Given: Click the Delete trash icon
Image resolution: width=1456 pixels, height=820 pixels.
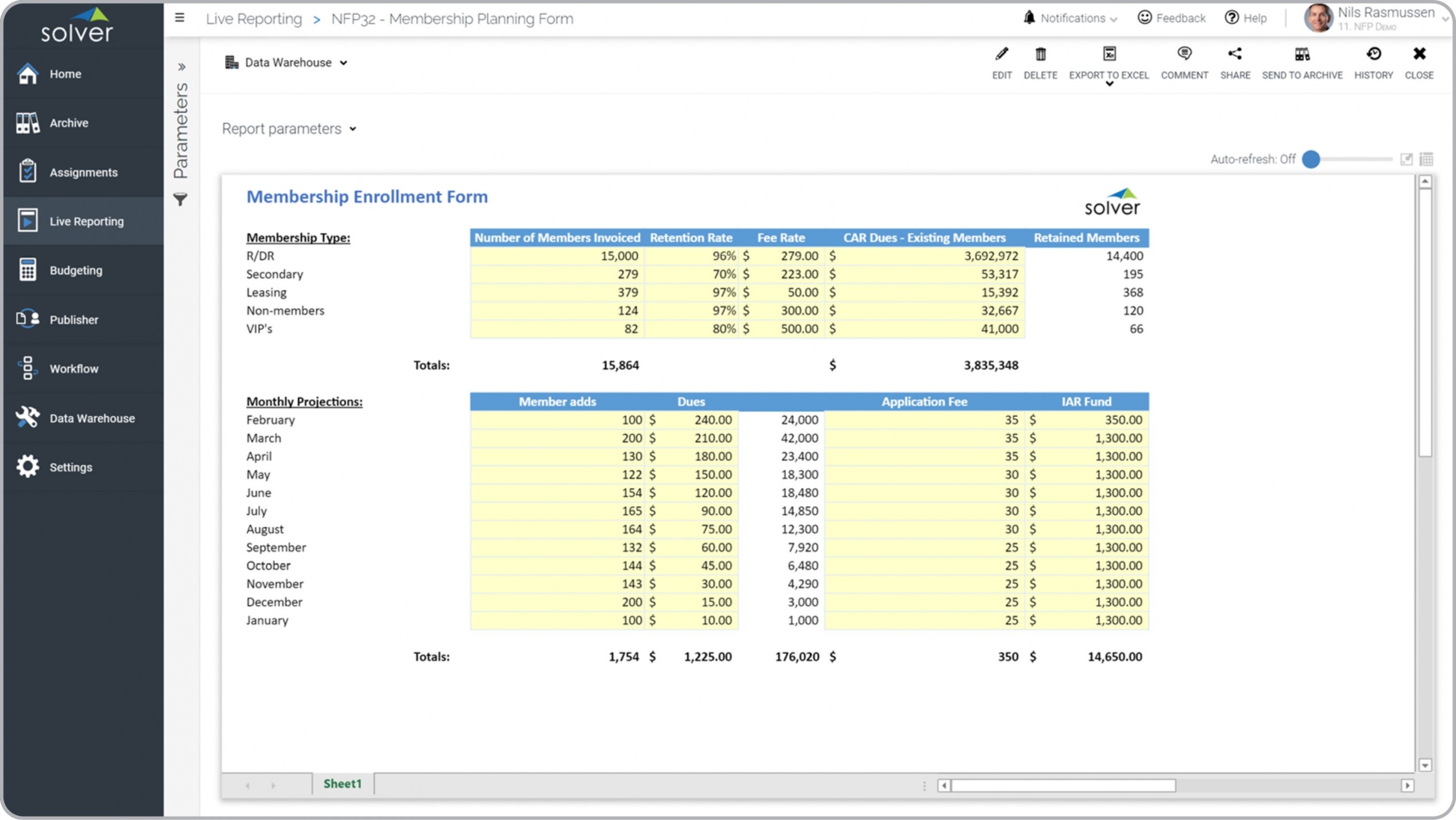Looking at the screenshot, I should click(x=1040, y=55).
